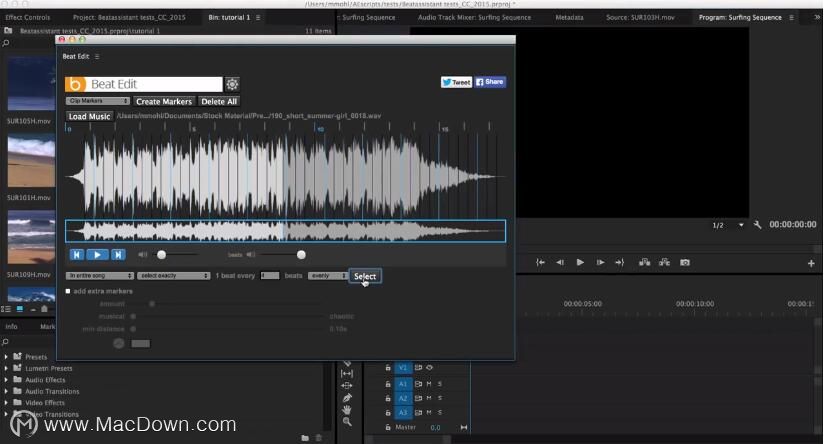Open the 'evenly' dropdown
The image size is (826, 444).
point(328,276)
